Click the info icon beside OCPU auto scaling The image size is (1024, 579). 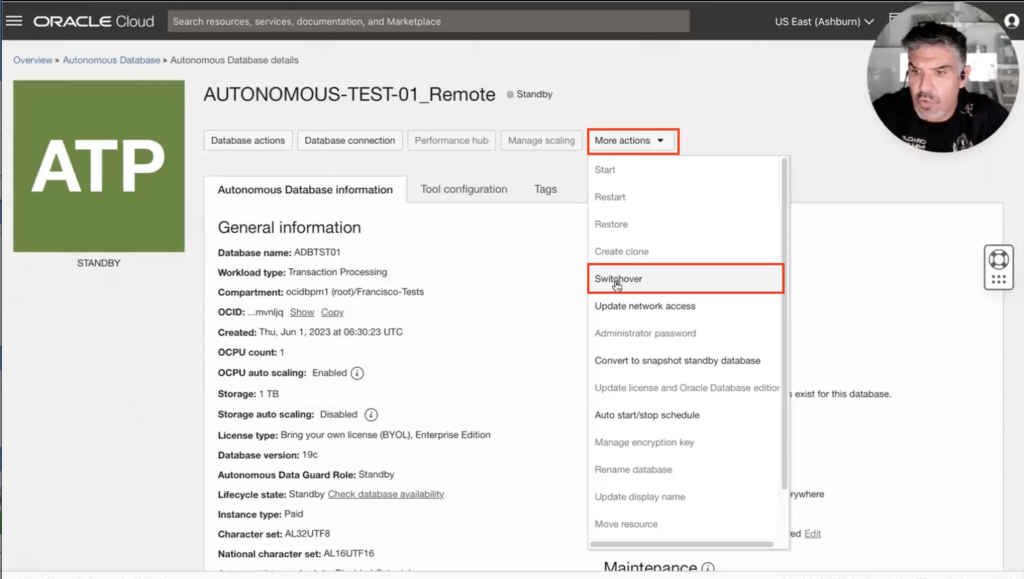click(x=357, y=373)
